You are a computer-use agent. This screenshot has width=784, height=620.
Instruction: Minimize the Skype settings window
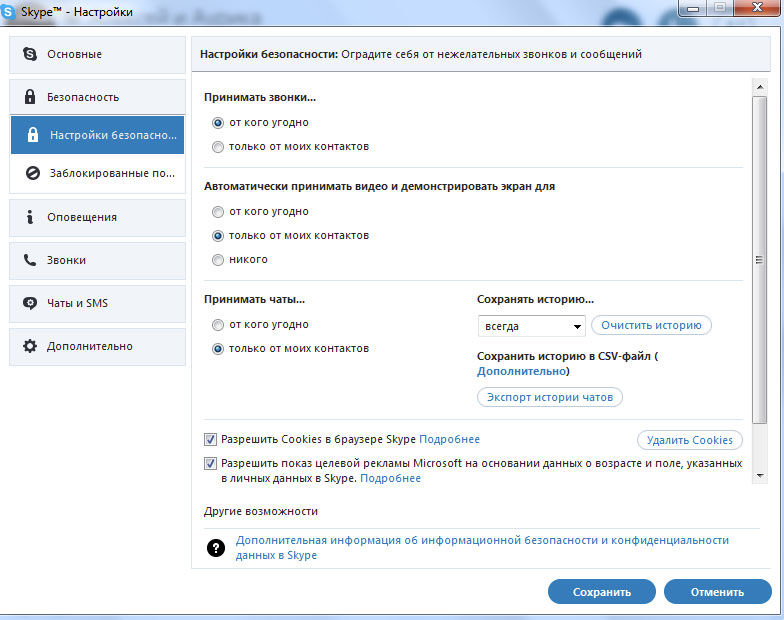692,8
